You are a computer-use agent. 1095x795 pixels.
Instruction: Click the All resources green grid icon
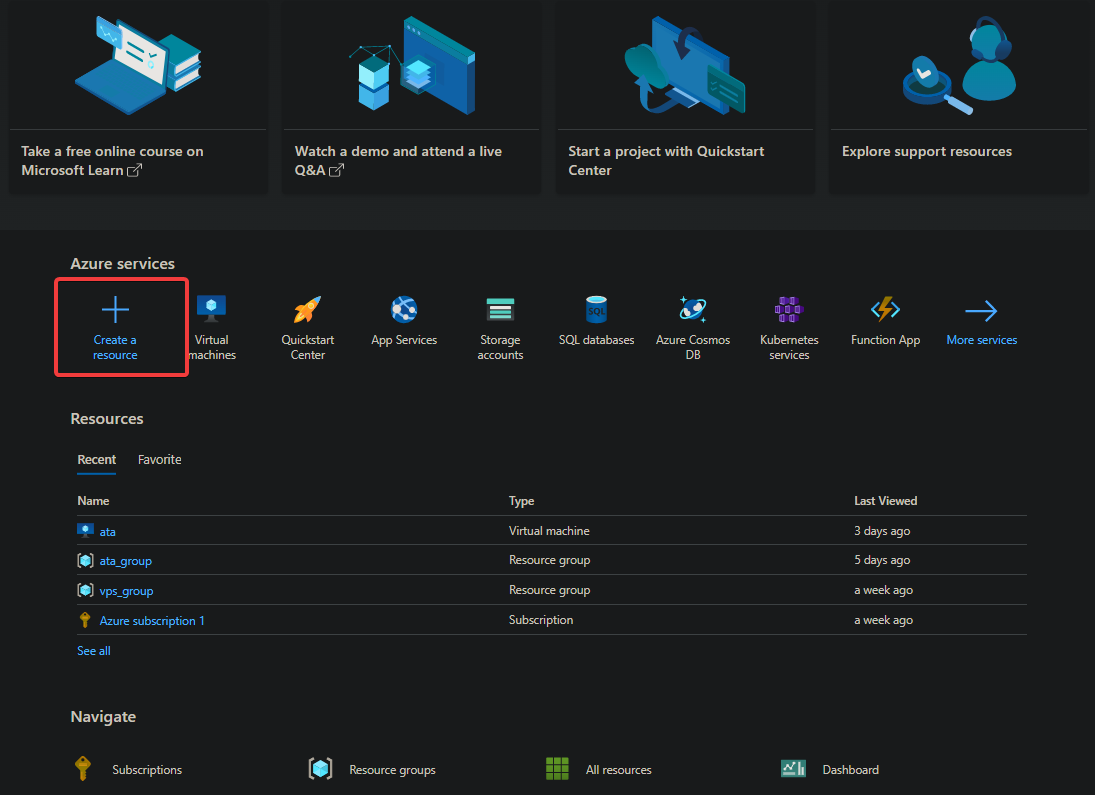pos(557,768)
